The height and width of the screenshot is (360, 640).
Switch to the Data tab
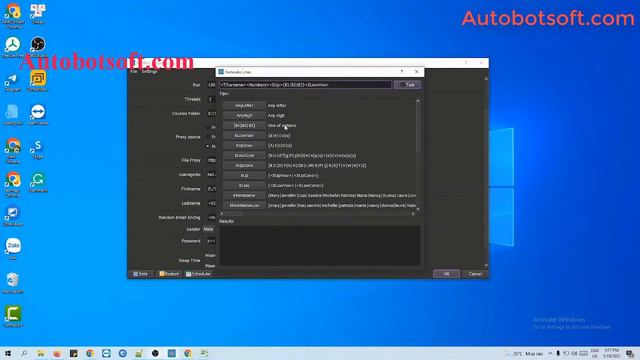[140, 274]
